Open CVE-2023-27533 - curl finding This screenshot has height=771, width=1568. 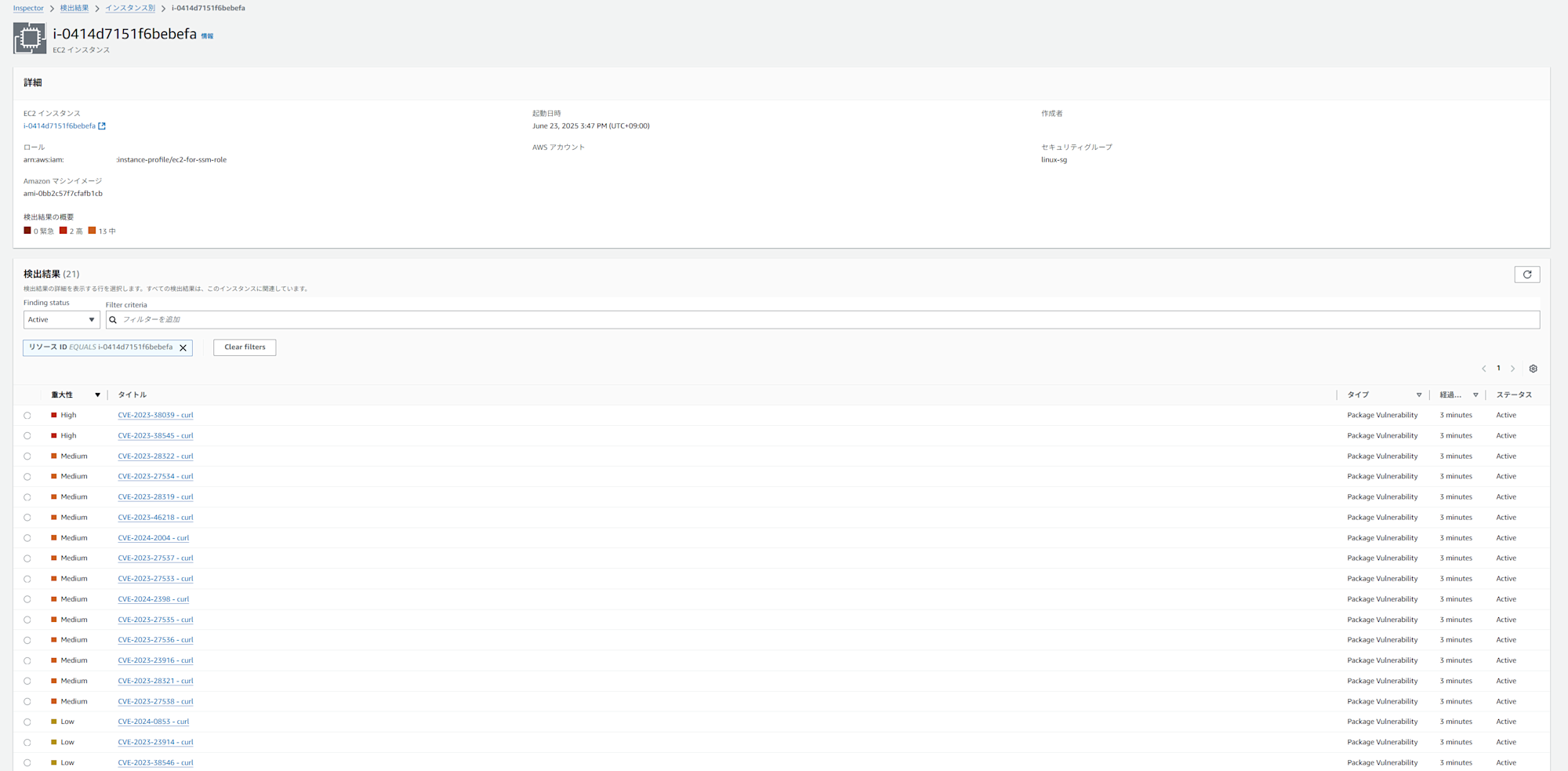(x=155, y=579)
